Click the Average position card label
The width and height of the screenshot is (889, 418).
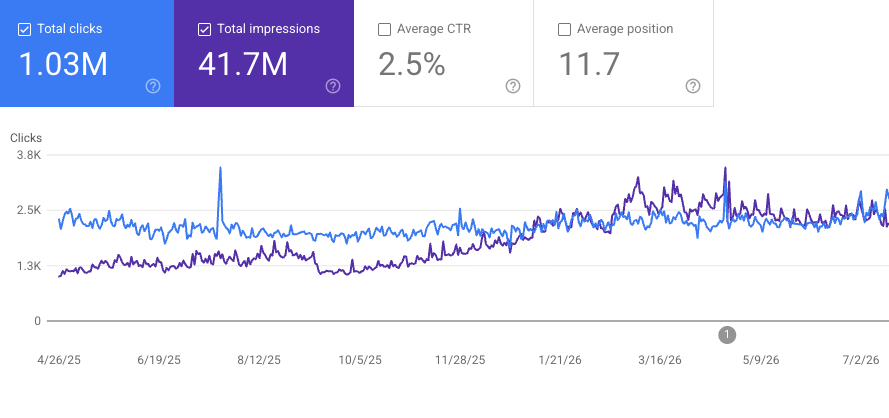[x=625, y=29]
